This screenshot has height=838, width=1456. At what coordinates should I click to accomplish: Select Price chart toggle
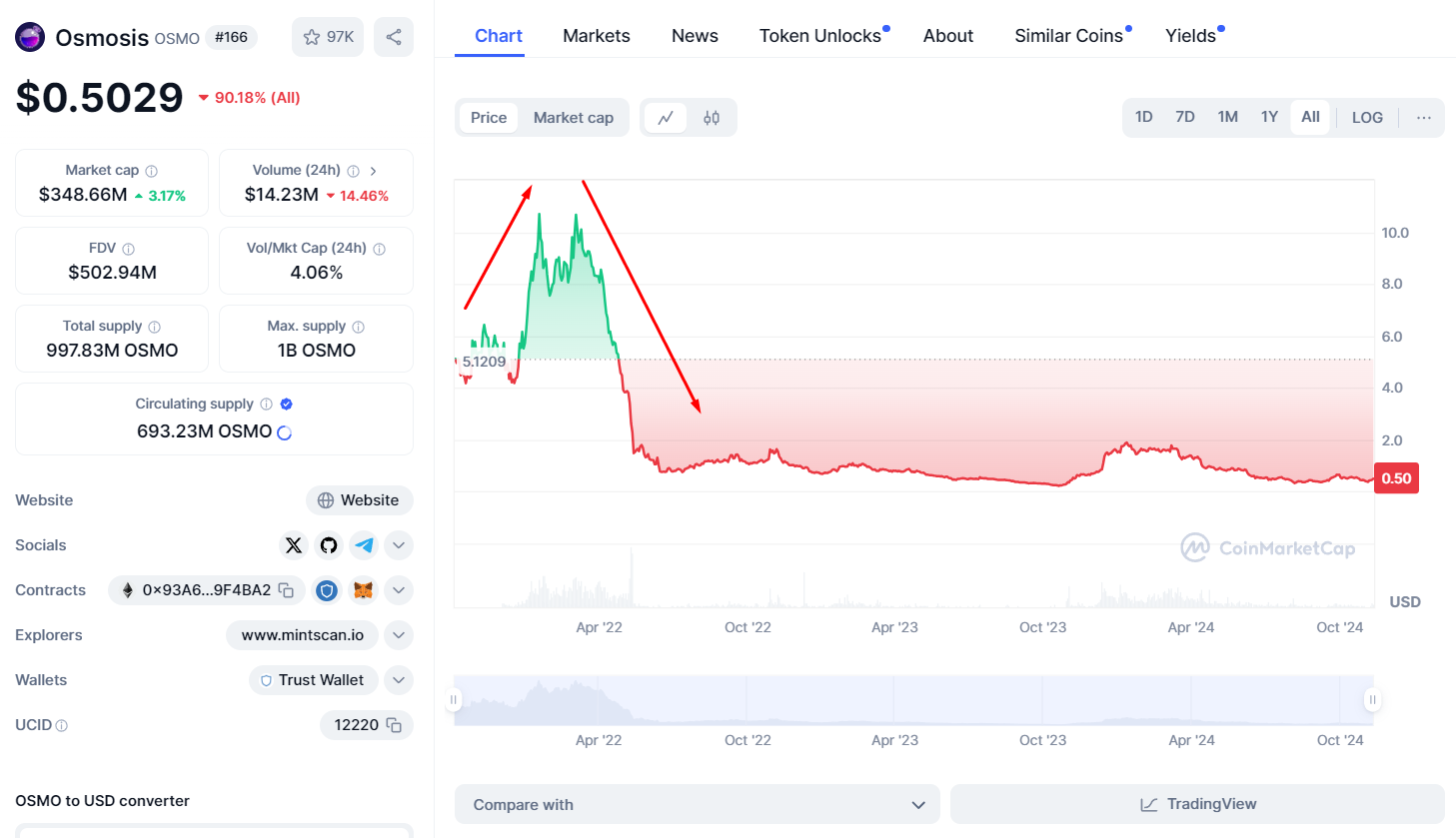point(489,118)
